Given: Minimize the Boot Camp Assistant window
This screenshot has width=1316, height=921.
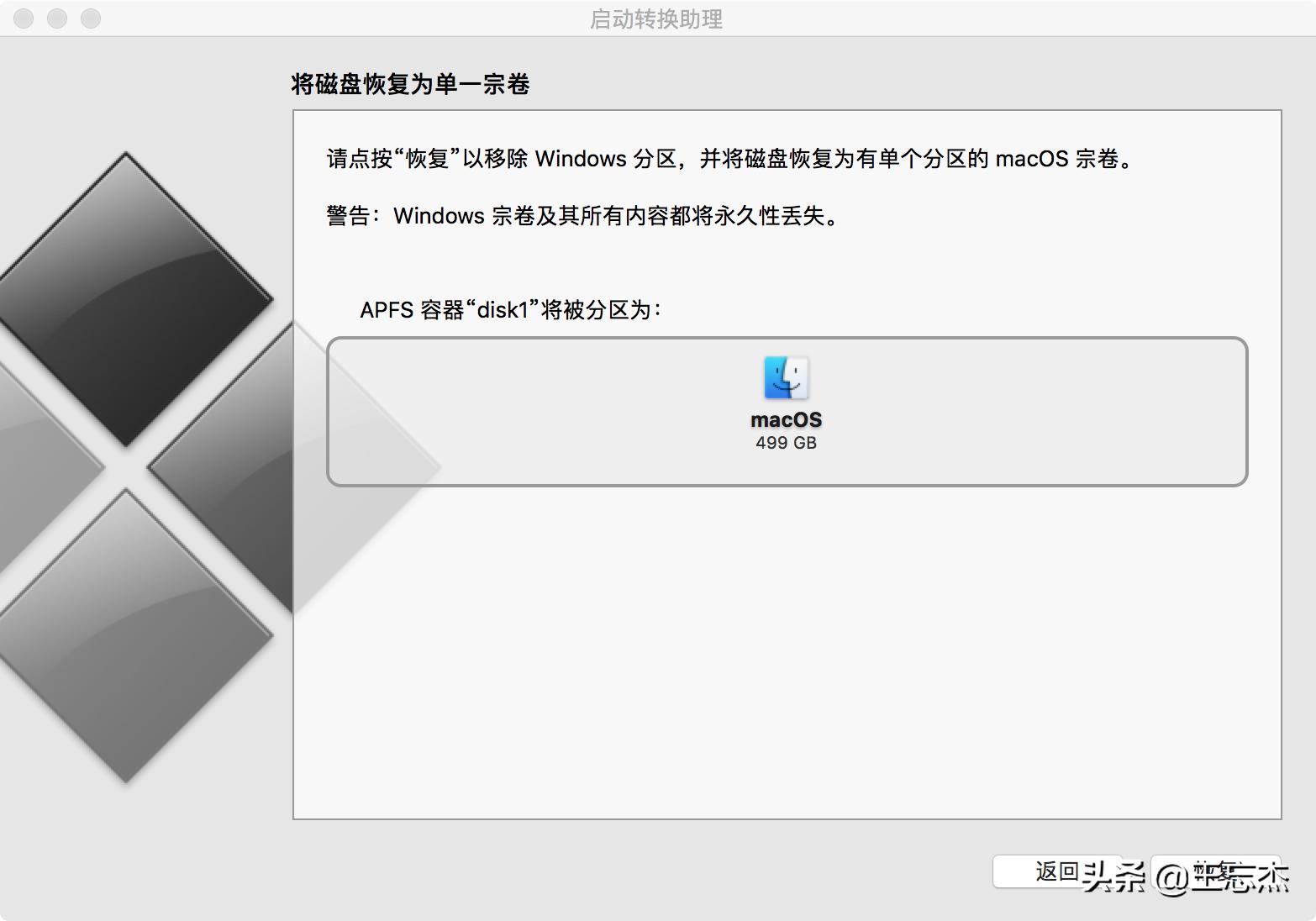Looking at the screenshot, I should tap(57, 18).
